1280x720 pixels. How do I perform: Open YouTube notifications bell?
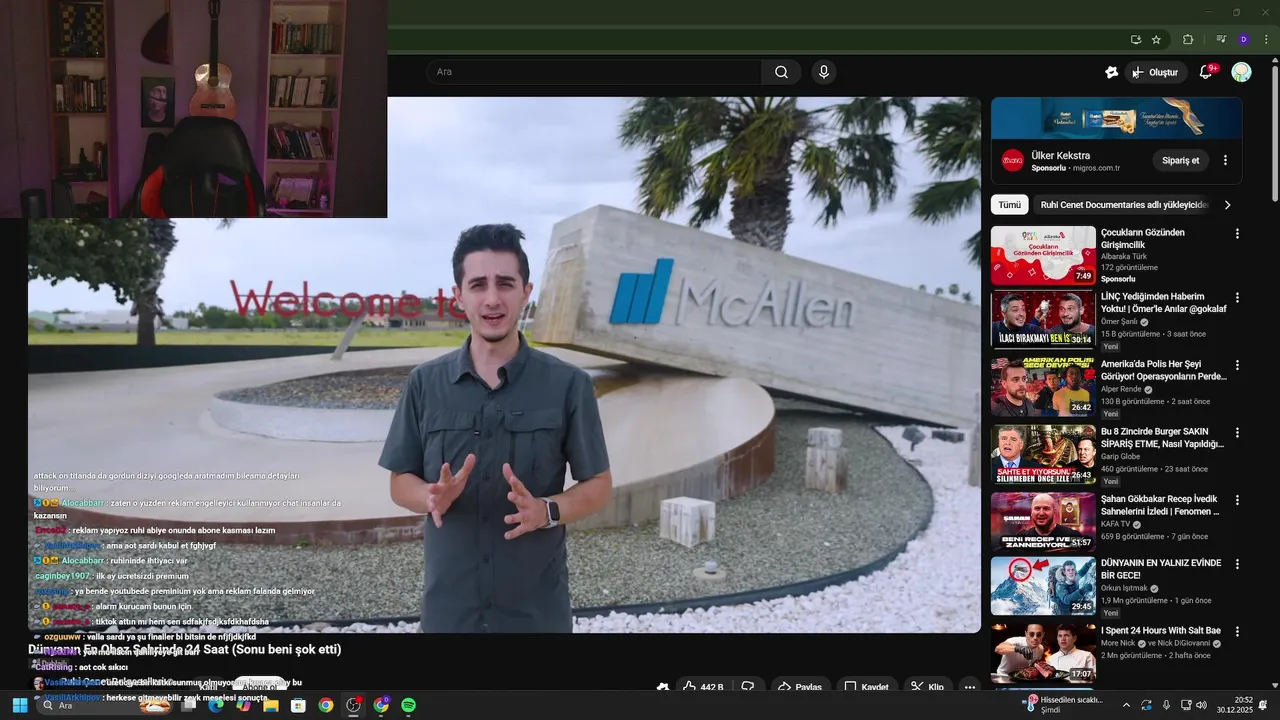click(1206, 72)
